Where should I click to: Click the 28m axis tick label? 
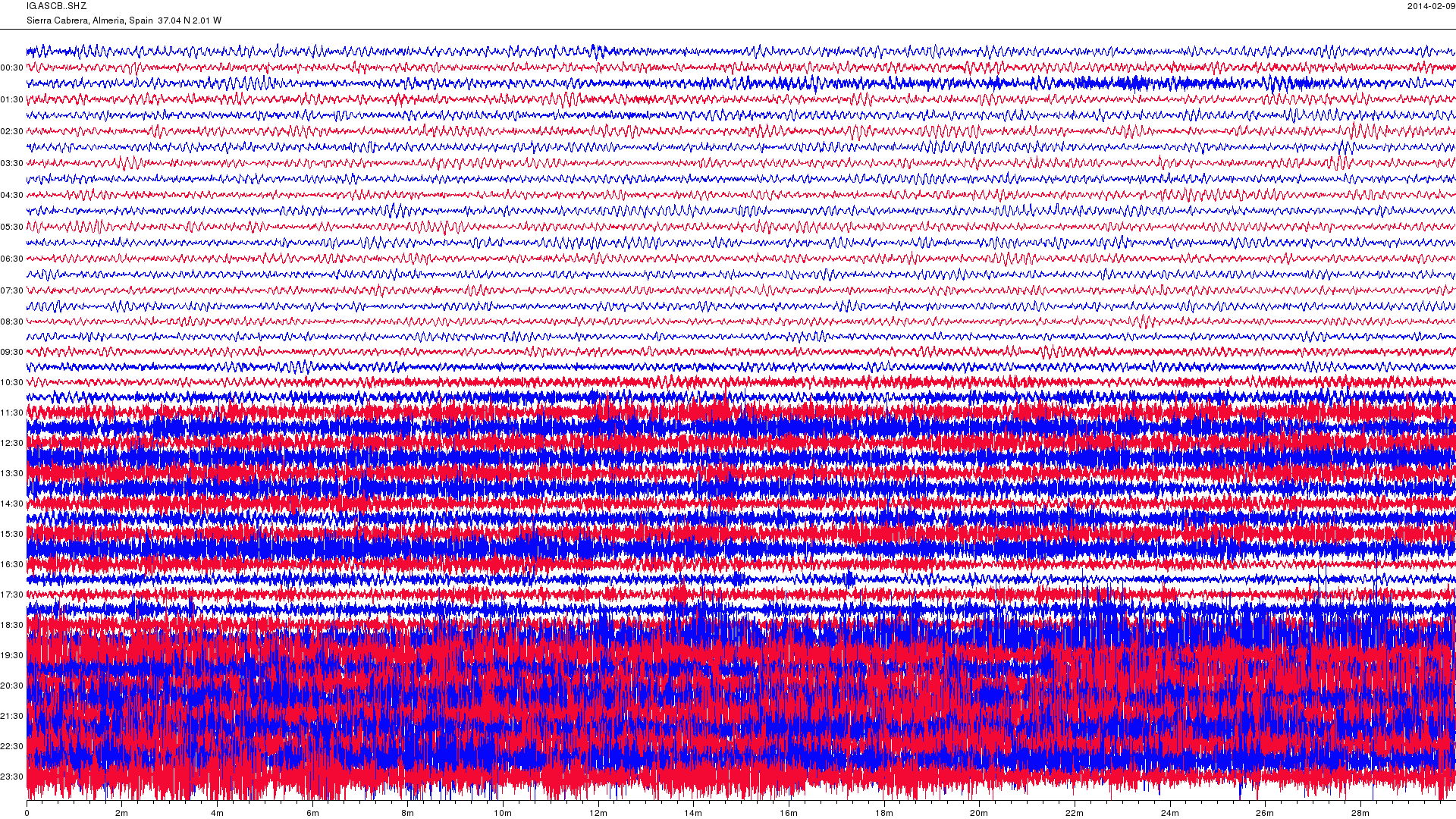click(x=1360, y=813)
